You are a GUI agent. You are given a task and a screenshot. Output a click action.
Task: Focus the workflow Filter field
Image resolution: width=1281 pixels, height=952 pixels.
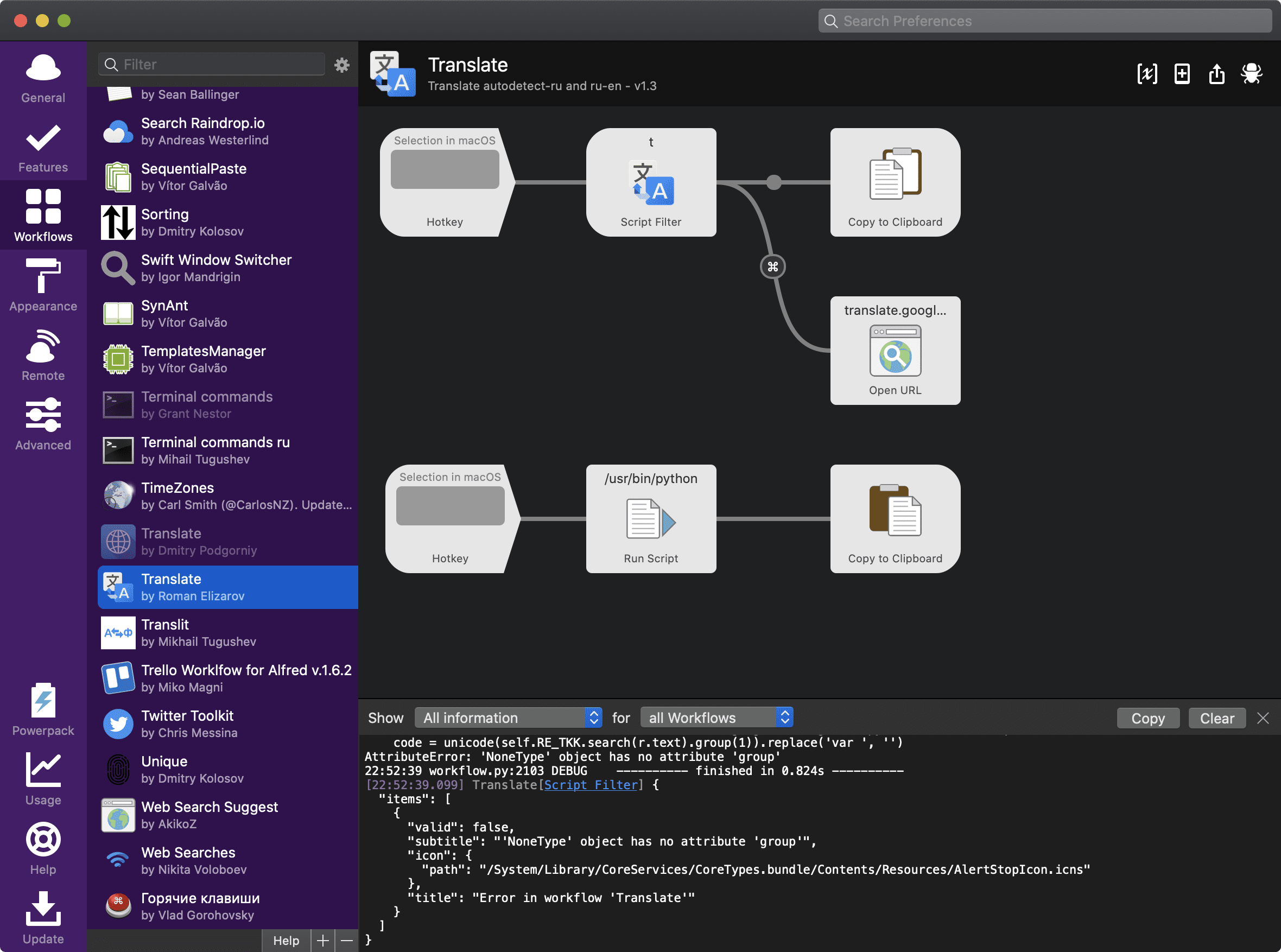tap(212, 65)
